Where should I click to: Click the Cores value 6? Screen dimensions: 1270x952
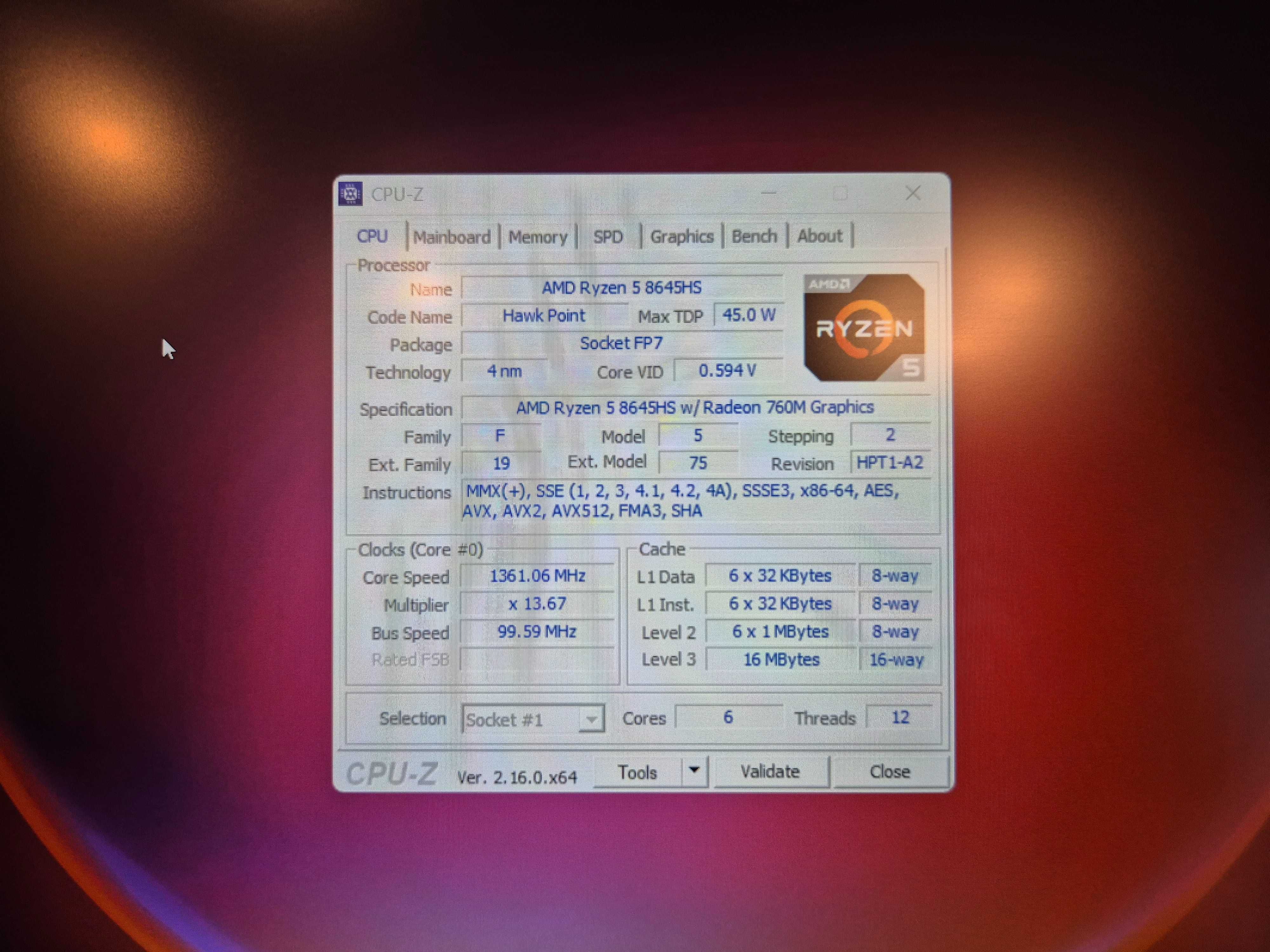[x=728, y=717]
